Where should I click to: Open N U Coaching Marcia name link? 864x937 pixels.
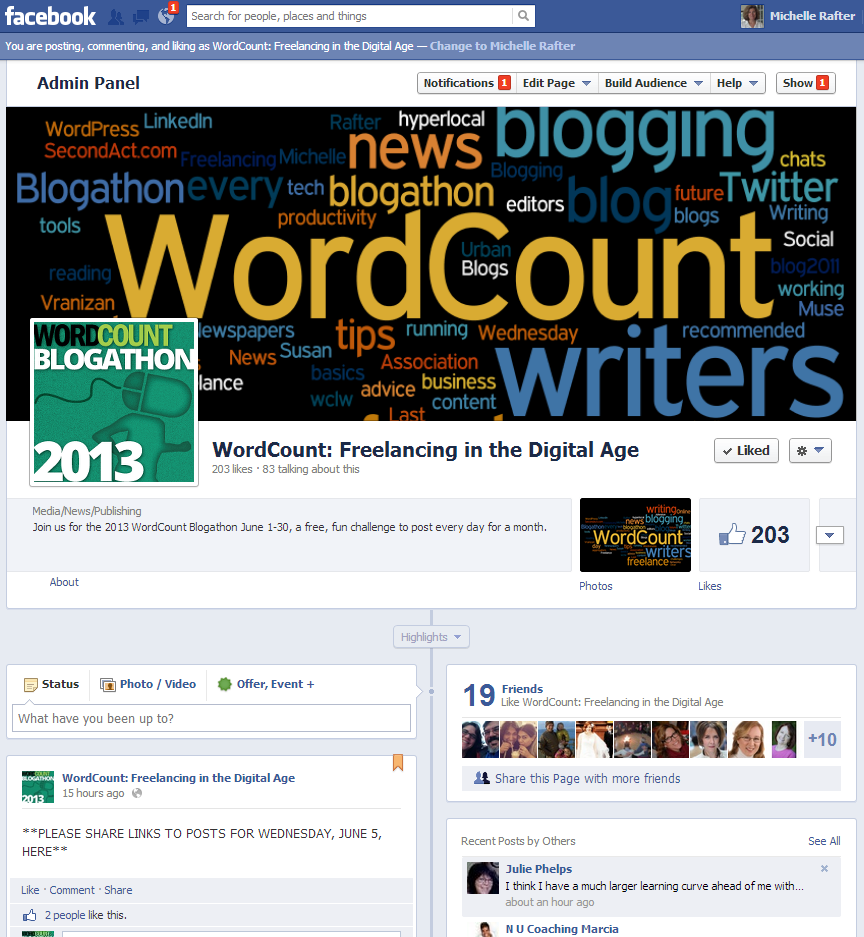click(562, 929)
